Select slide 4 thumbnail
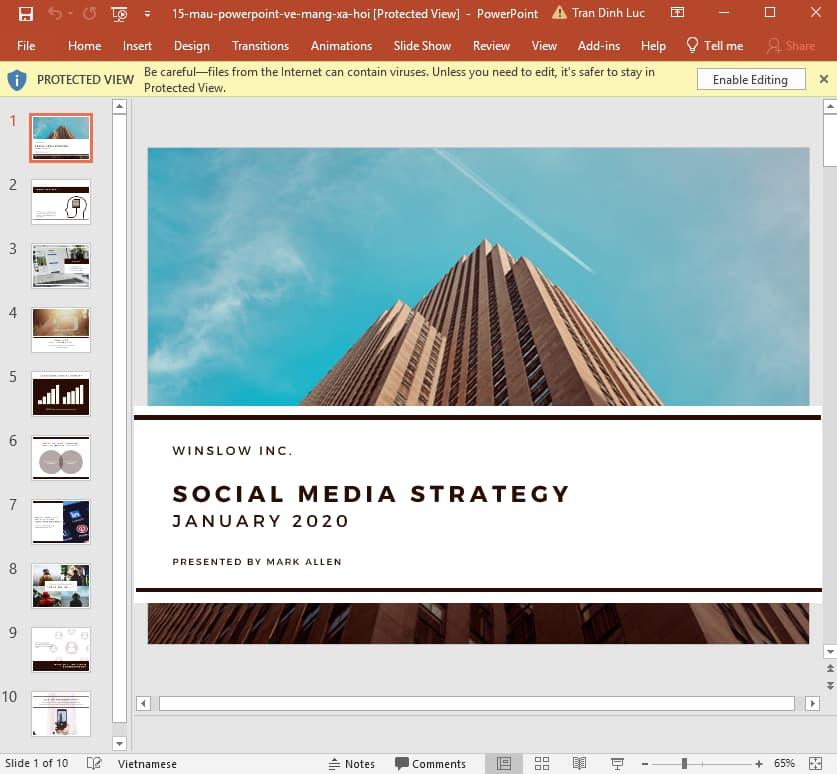This screenshot has height=774, width=837. pos(60,329)
